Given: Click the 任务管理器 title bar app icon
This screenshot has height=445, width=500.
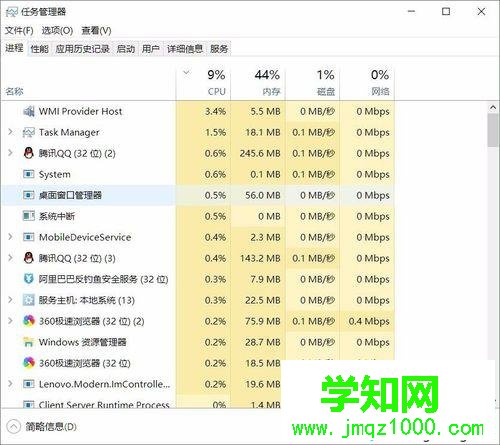Looking at the screenshot, I should click(12, 12).
